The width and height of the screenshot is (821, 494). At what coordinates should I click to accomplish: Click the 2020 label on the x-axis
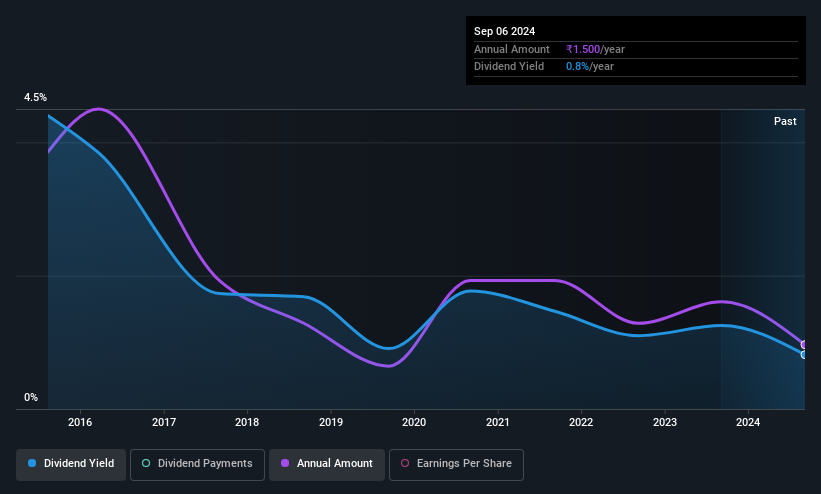[414, 423]
